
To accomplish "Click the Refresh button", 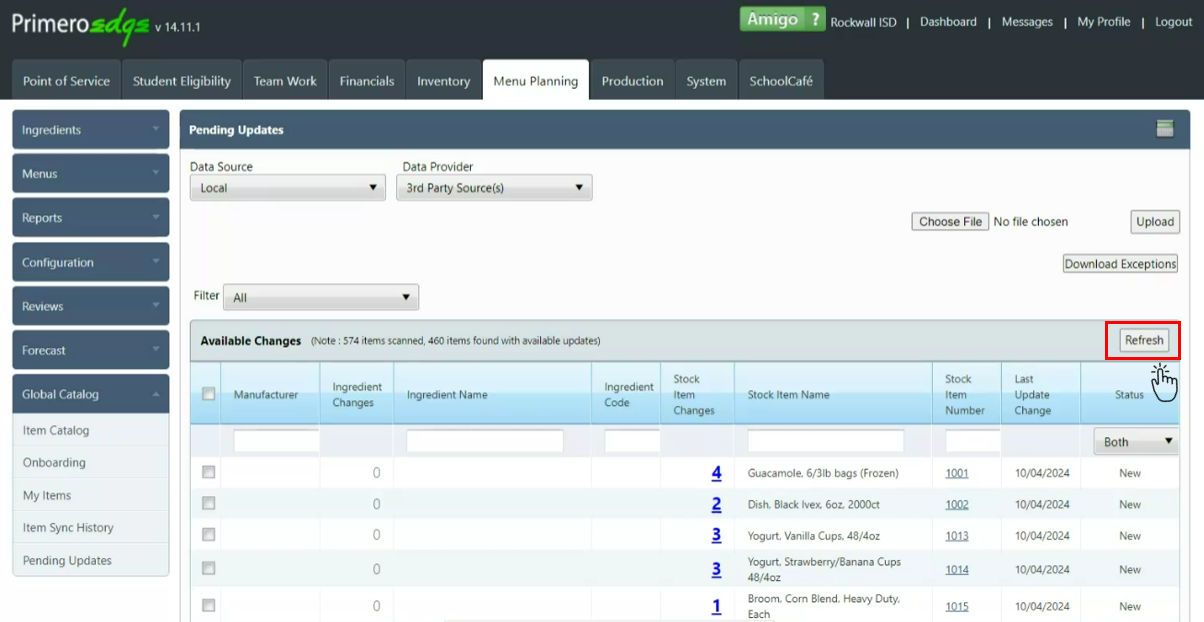I will click(x=1142, y=339).
